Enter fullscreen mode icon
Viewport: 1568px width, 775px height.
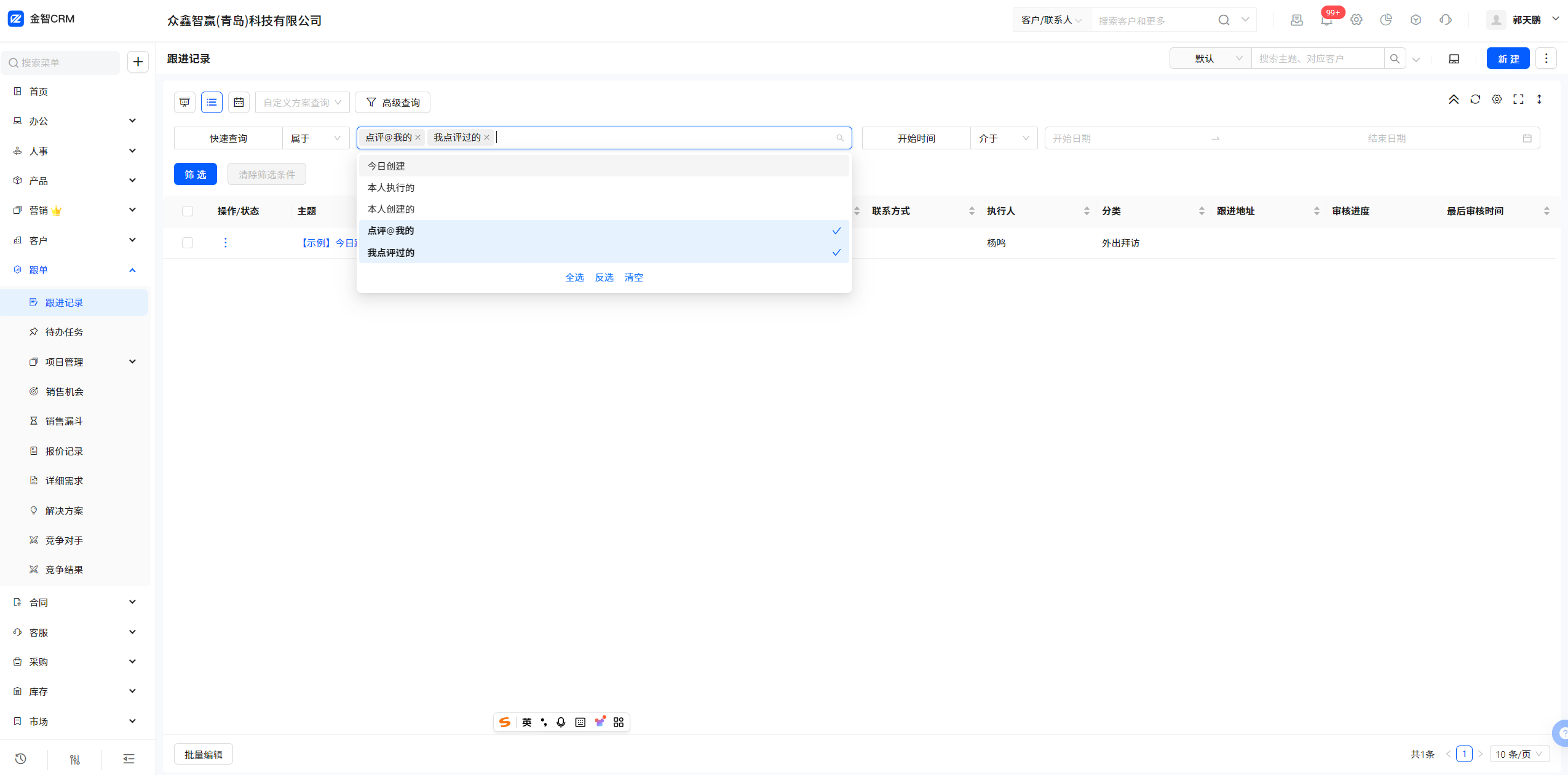click(1518, 100)
